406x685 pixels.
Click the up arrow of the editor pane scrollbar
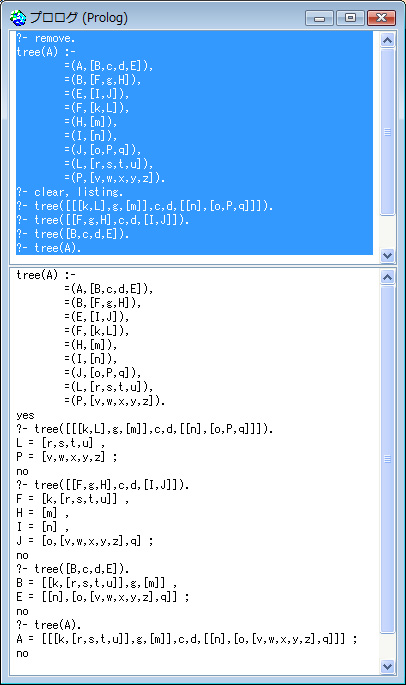(x=387, y=40)
